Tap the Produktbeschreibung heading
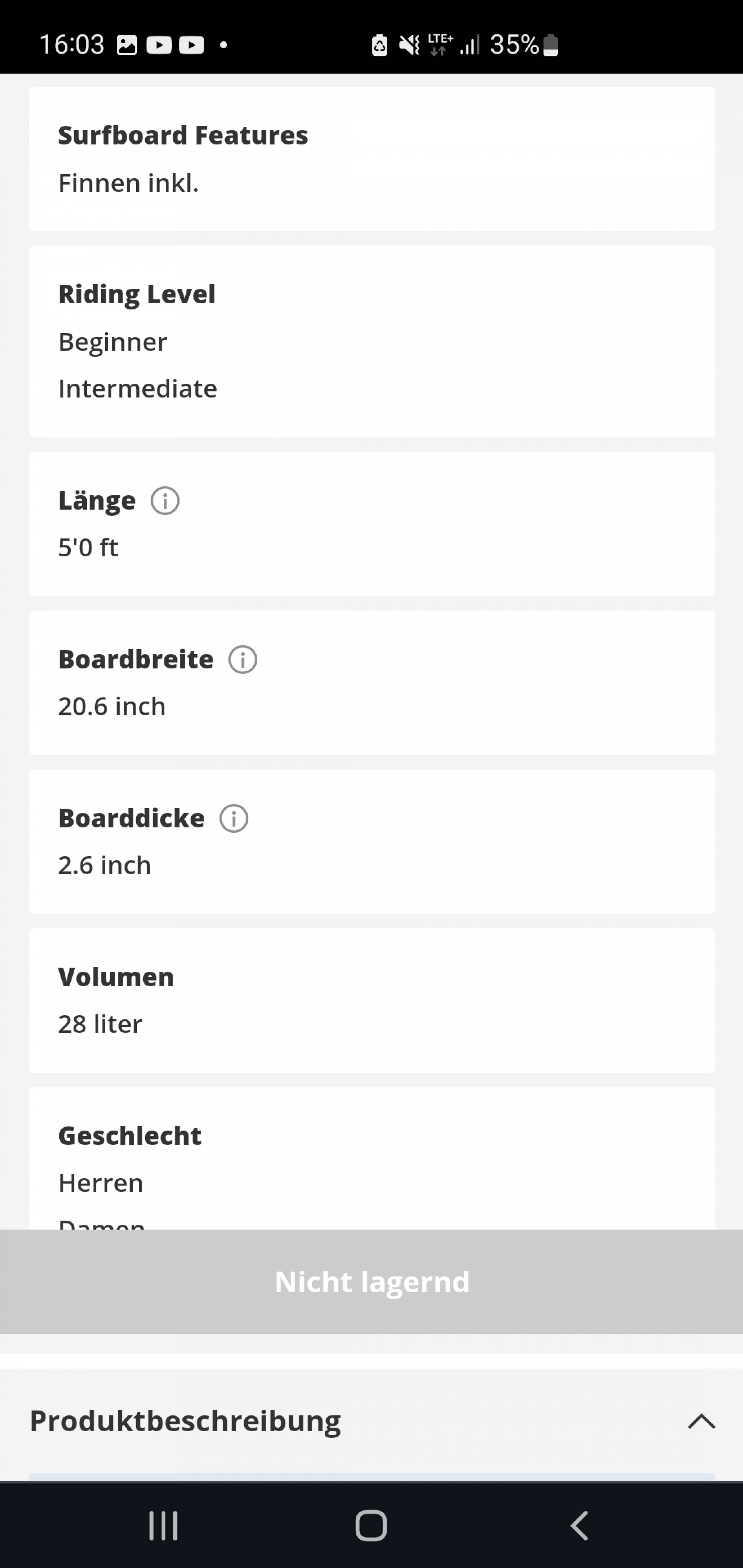The height and width of the screenshot is (1568, 743). point(185,1421)
